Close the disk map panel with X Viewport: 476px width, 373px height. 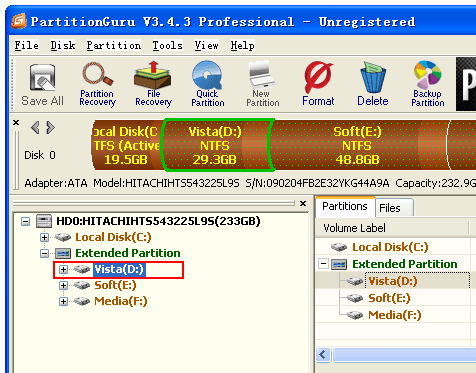(16, 123)
